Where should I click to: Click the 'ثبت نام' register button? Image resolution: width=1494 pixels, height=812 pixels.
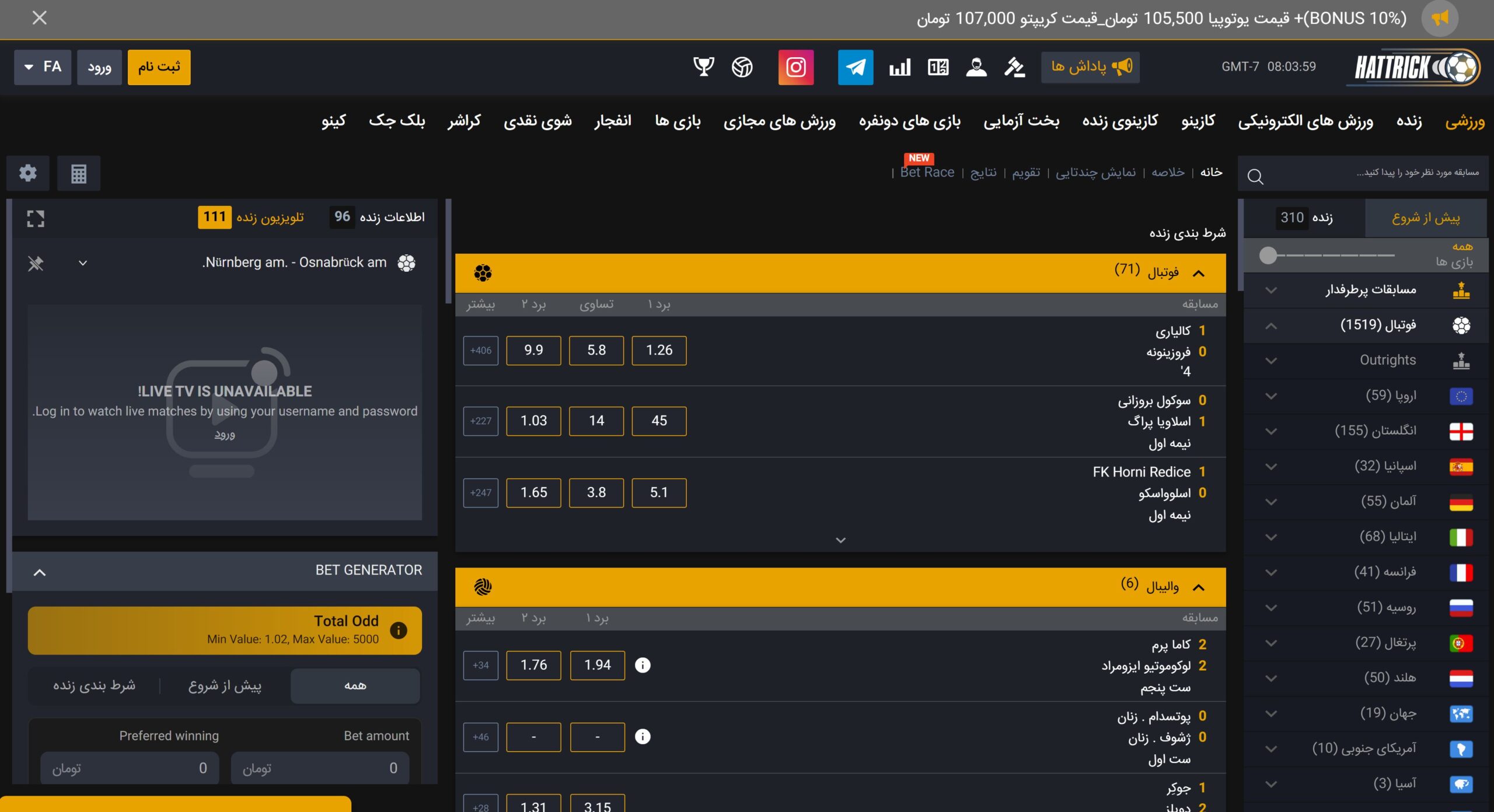(x=159, y=67)
